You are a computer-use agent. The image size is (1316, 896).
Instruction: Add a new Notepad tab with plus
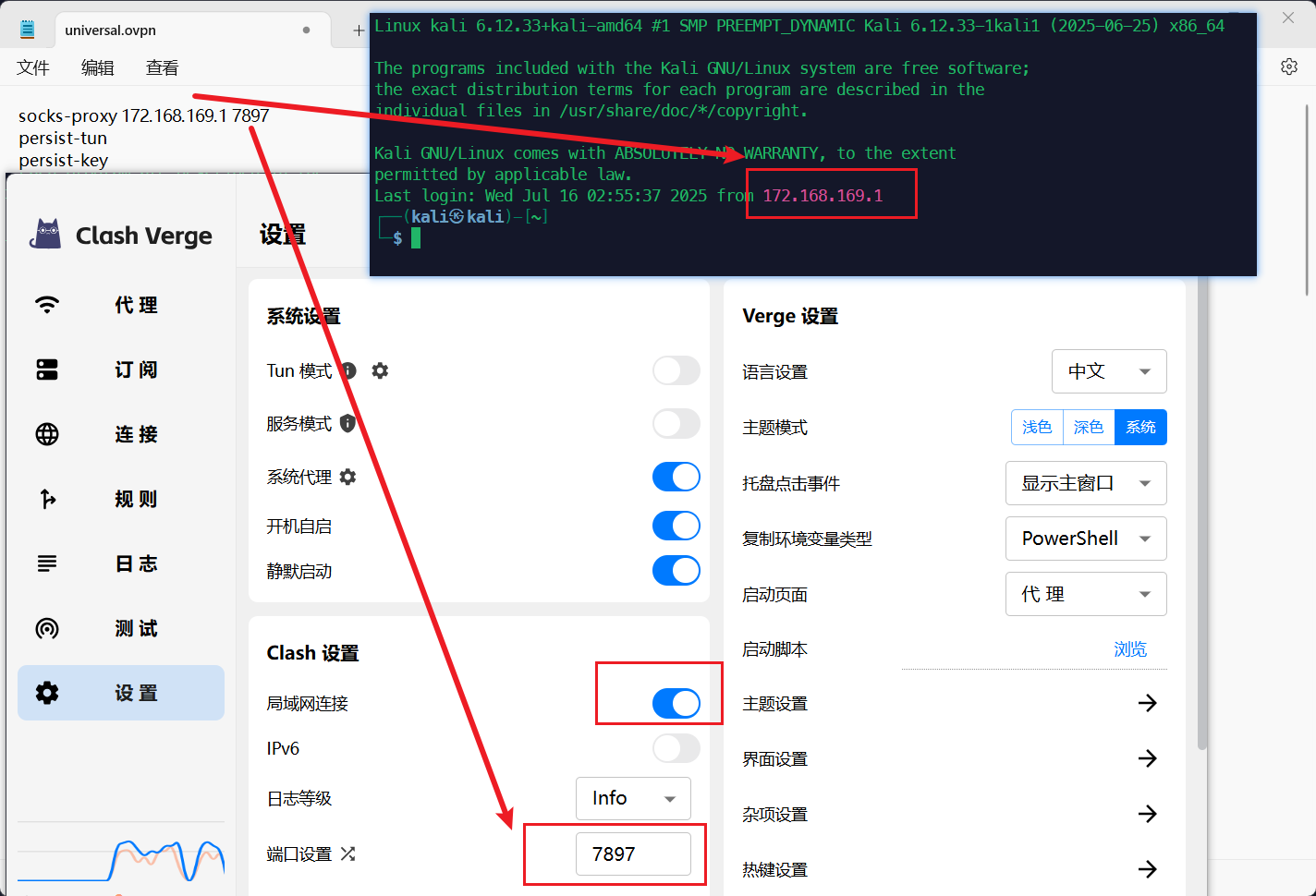point(359,30)
